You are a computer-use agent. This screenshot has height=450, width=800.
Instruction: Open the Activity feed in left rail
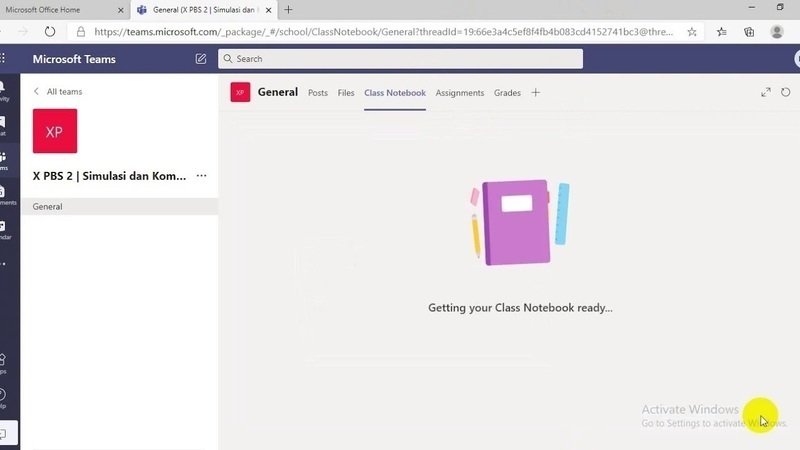(5, 90)
